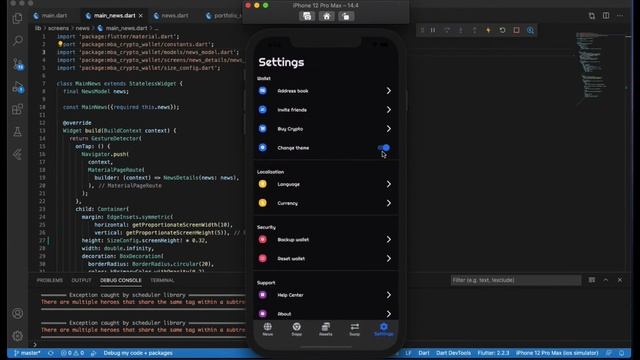
Task: Click errors and warnings count in status bar
Action: click(x=73, y=353)
